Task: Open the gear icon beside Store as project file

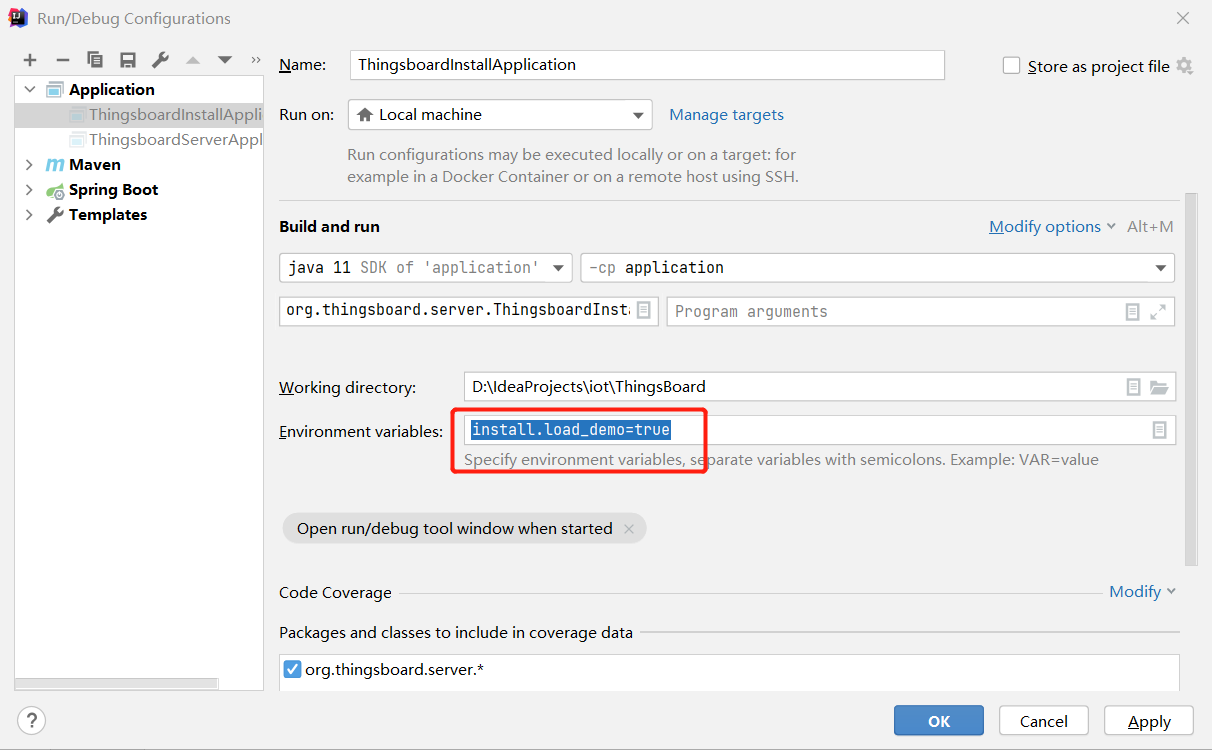Action: [1184, 66]
